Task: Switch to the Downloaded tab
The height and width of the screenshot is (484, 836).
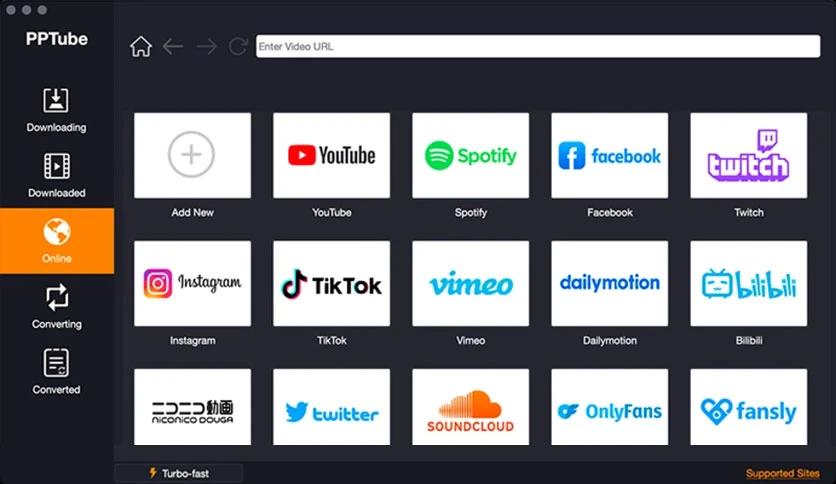Action: 56,175
